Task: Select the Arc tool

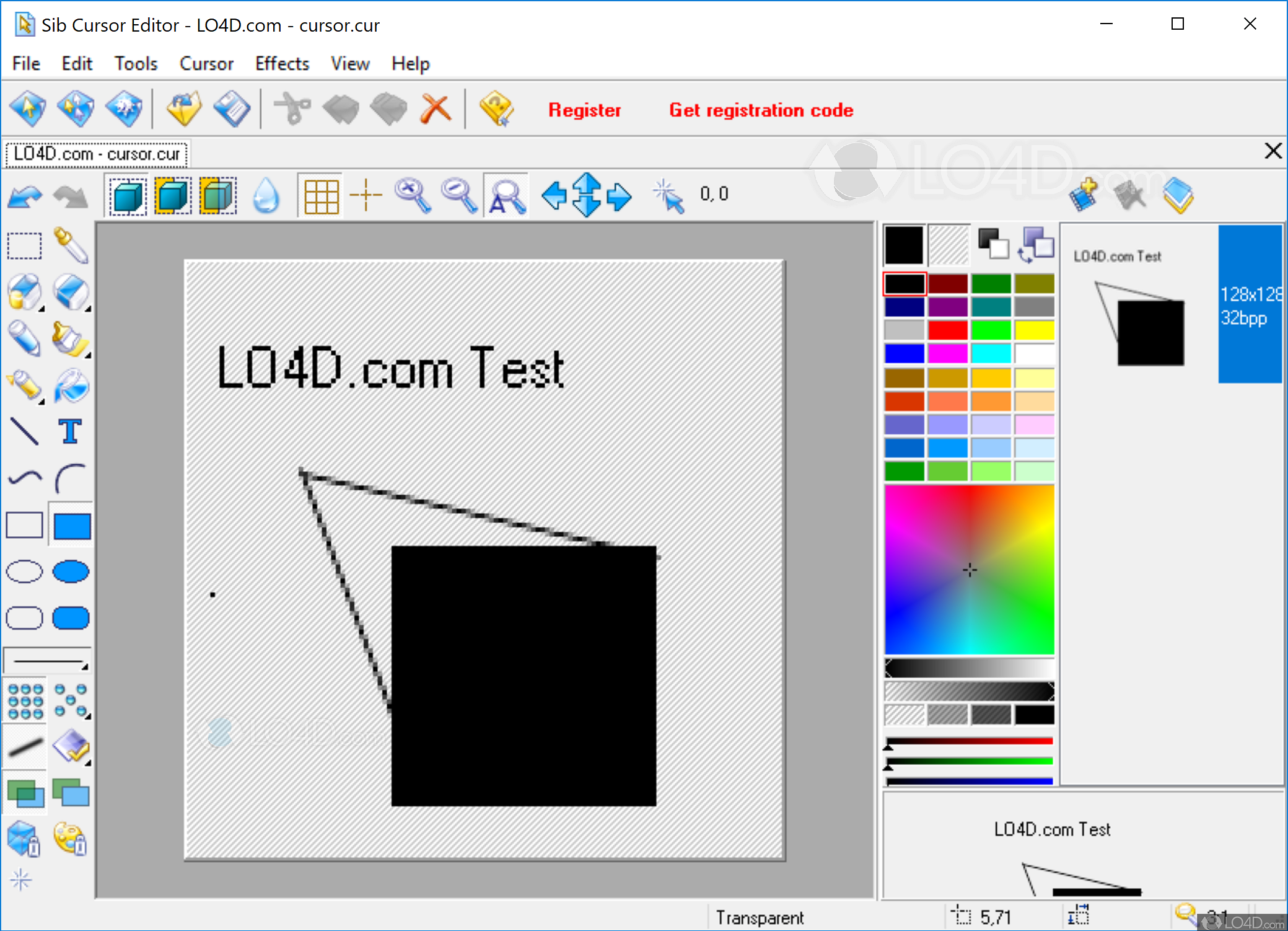Action: 71,478
